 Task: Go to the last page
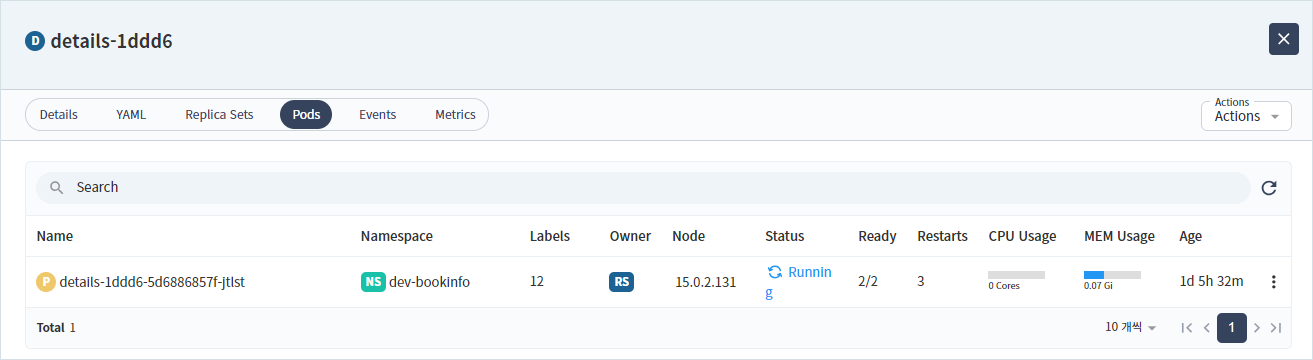pos(1275,328)
